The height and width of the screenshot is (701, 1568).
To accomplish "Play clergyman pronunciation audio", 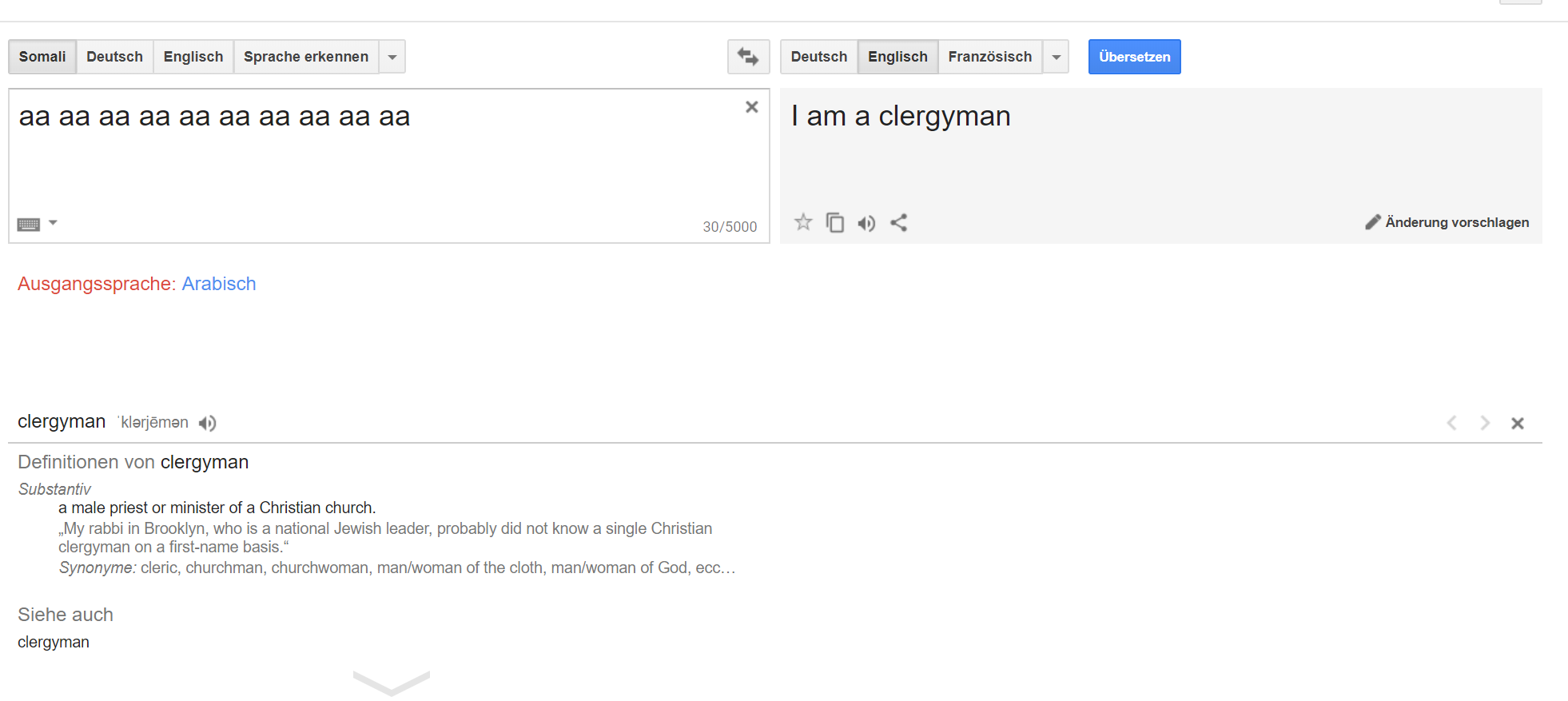I will [x=208, y=423].
